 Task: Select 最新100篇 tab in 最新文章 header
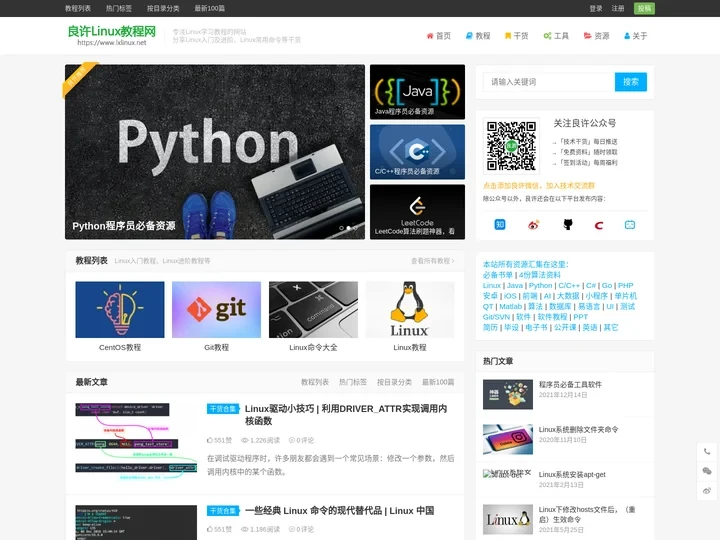[x=438, y=382]
